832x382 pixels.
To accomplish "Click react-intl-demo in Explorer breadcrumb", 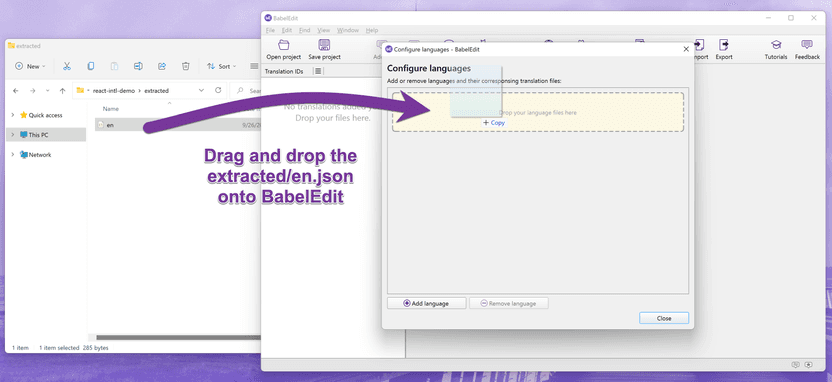I will pyautogui.click(x=114, y=91).
